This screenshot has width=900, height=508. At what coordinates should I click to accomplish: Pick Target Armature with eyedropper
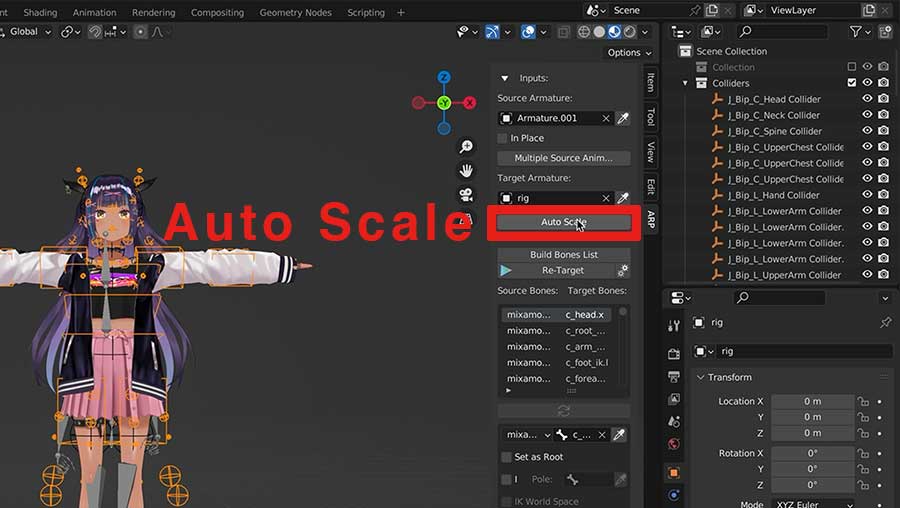click(x=623, y=198)
